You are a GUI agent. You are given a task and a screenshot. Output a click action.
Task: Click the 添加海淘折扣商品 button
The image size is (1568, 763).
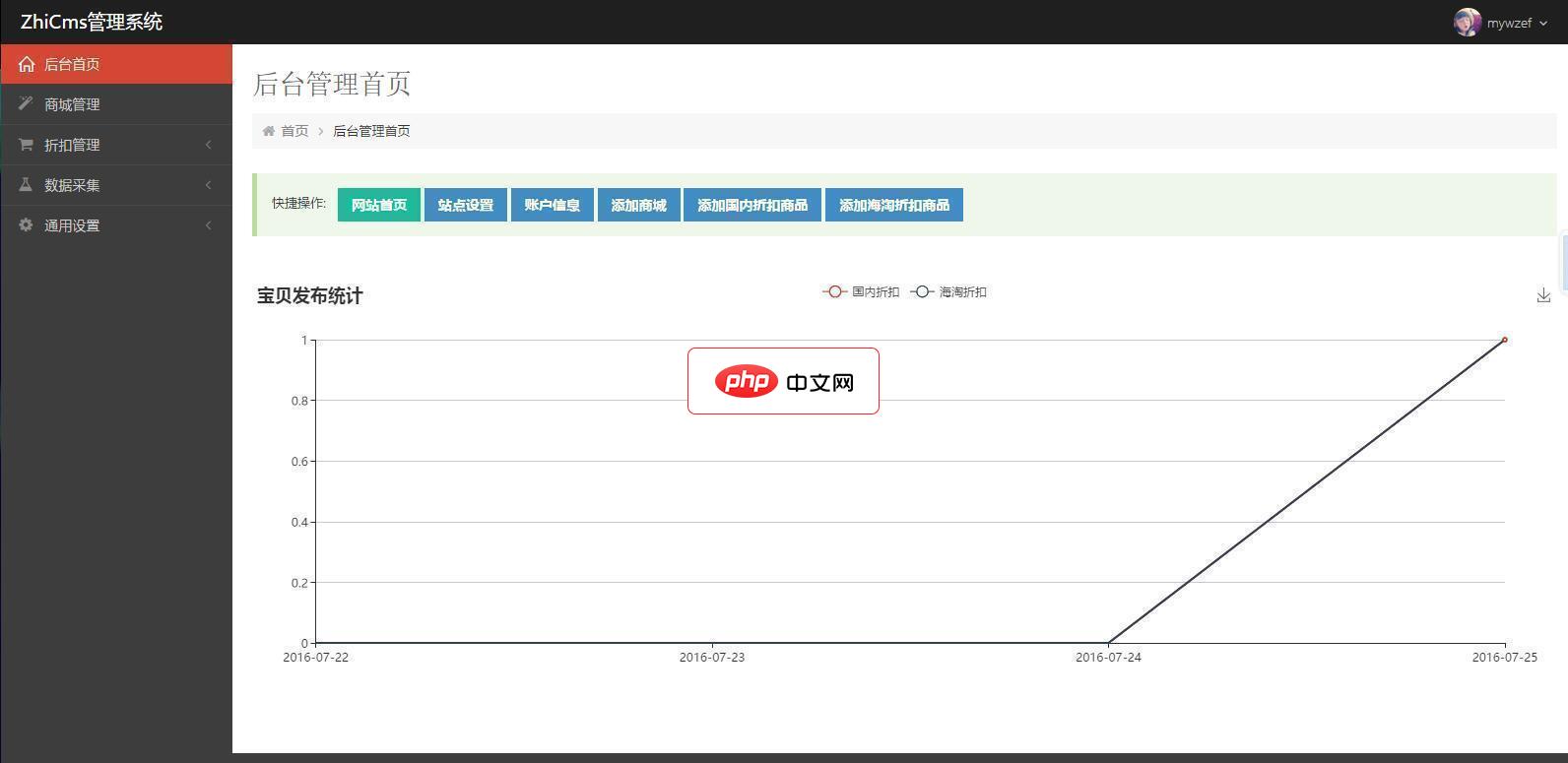pos(893,205)
